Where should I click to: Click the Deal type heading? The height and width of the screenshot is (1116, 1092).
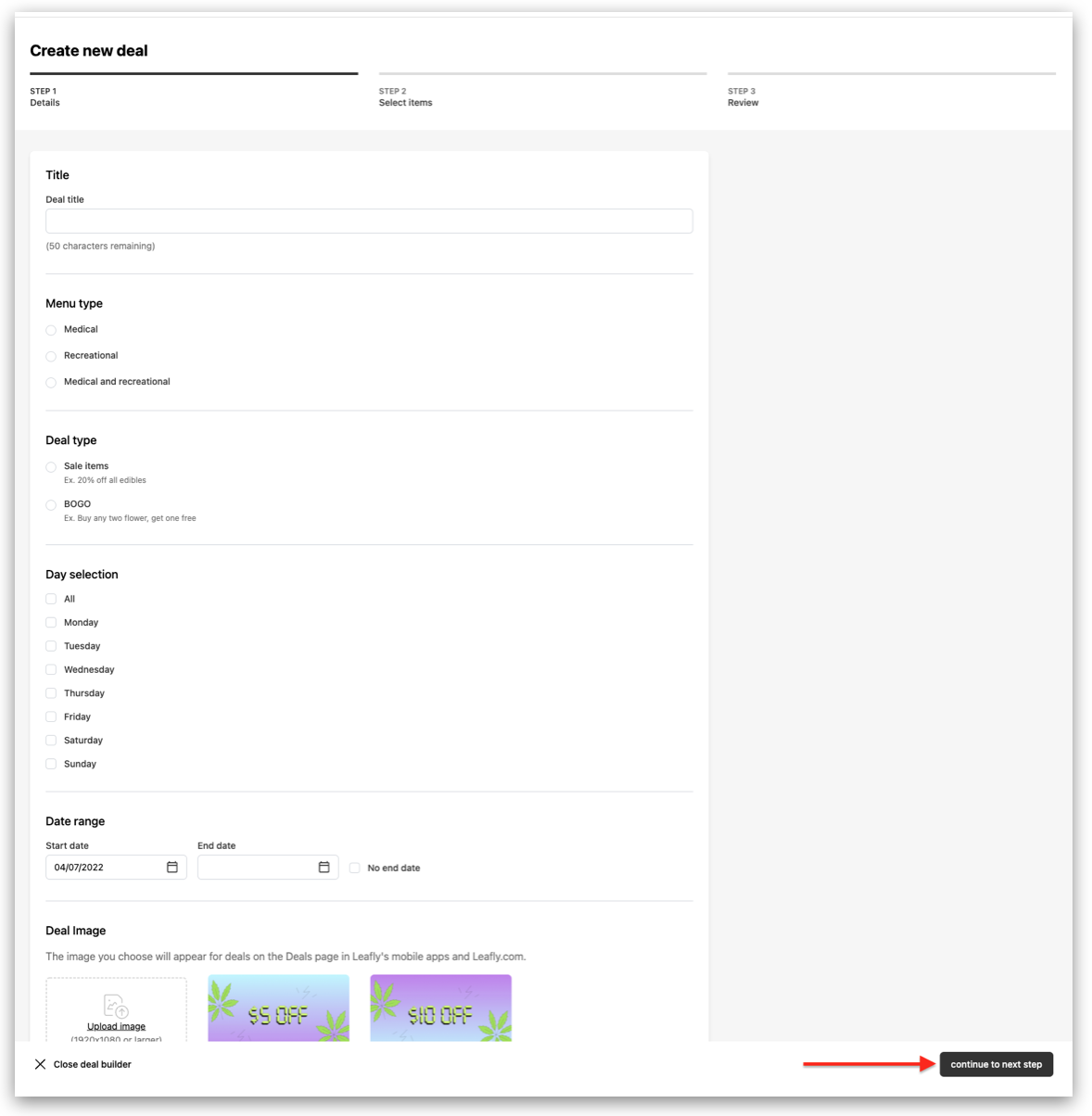tap(71, 440)
